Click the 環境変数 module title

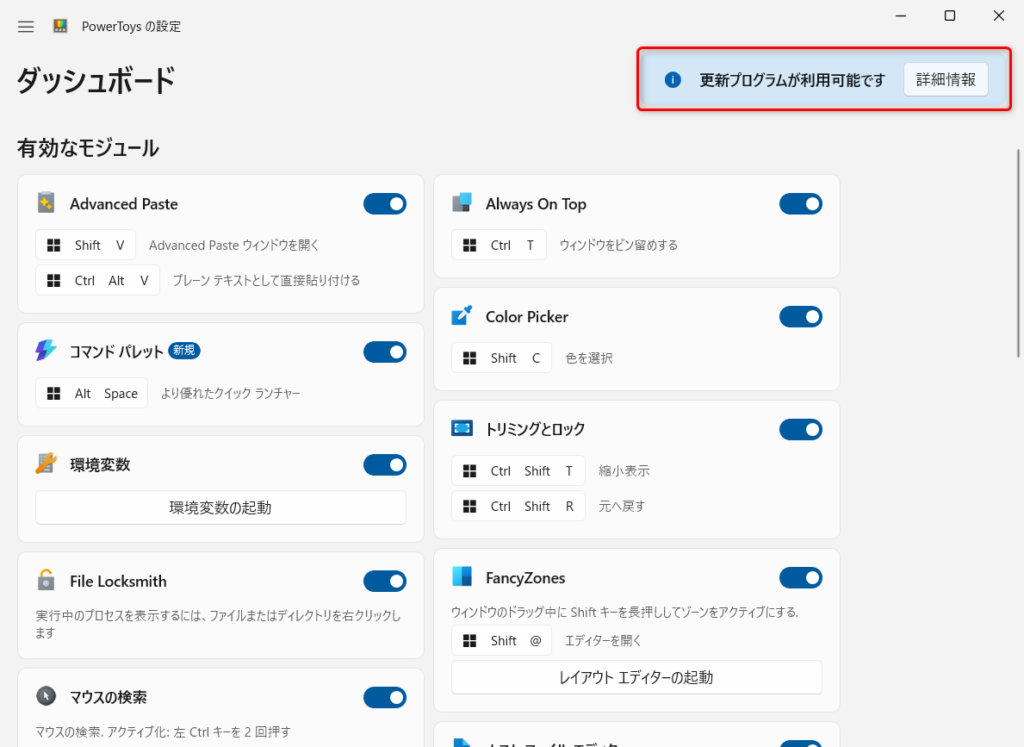(x=100, y=465)
